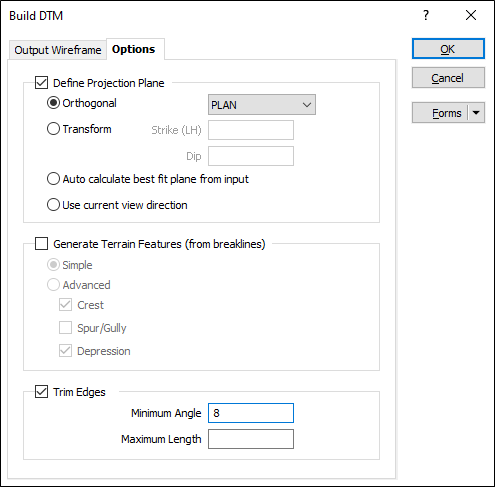Select the Options tab

pos(134,49)
